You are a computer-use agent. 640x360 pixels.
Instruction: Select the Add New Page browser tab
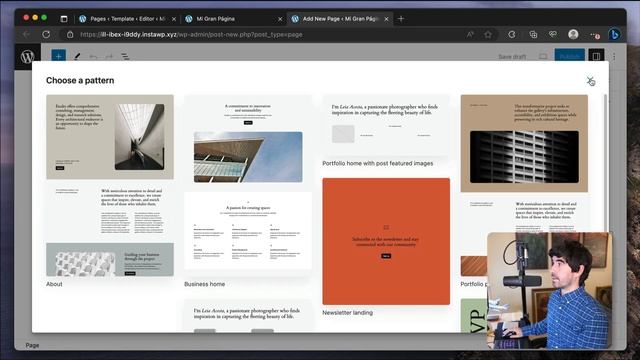[x=340, y=19]
